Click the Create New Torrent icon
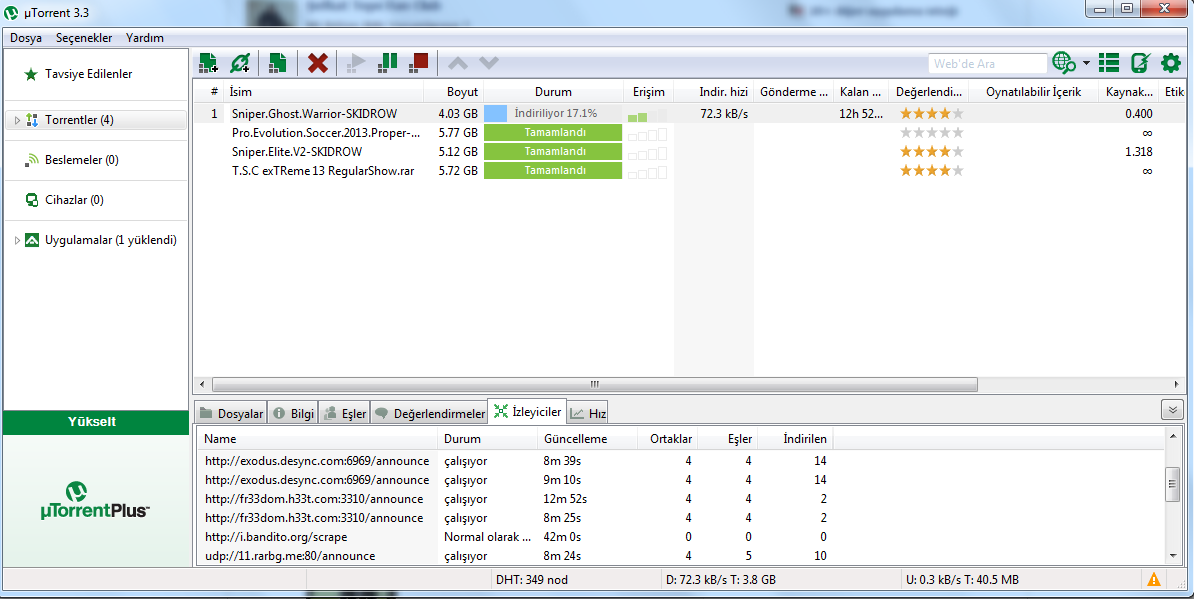Image resolution: width=1194 pixels, height=599 pixels. point(278,64)
